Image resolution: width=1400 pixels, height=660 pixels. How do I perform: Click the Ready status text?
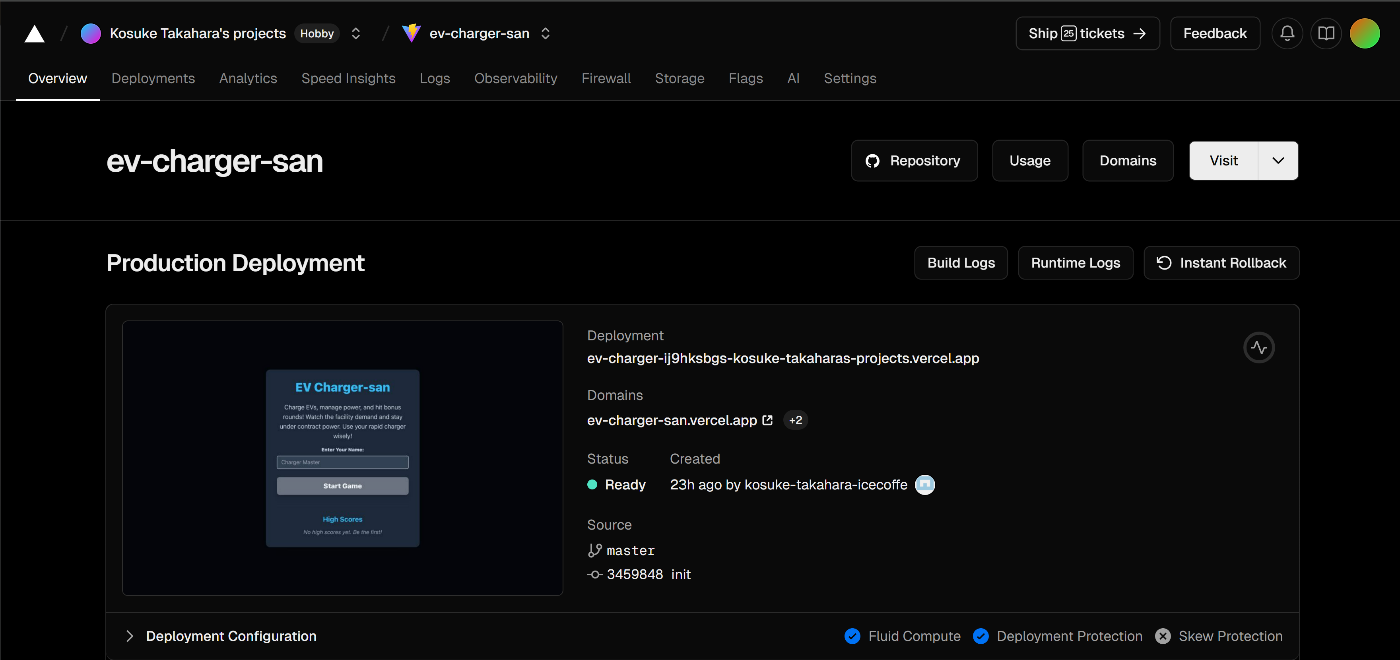coord(625,485)
